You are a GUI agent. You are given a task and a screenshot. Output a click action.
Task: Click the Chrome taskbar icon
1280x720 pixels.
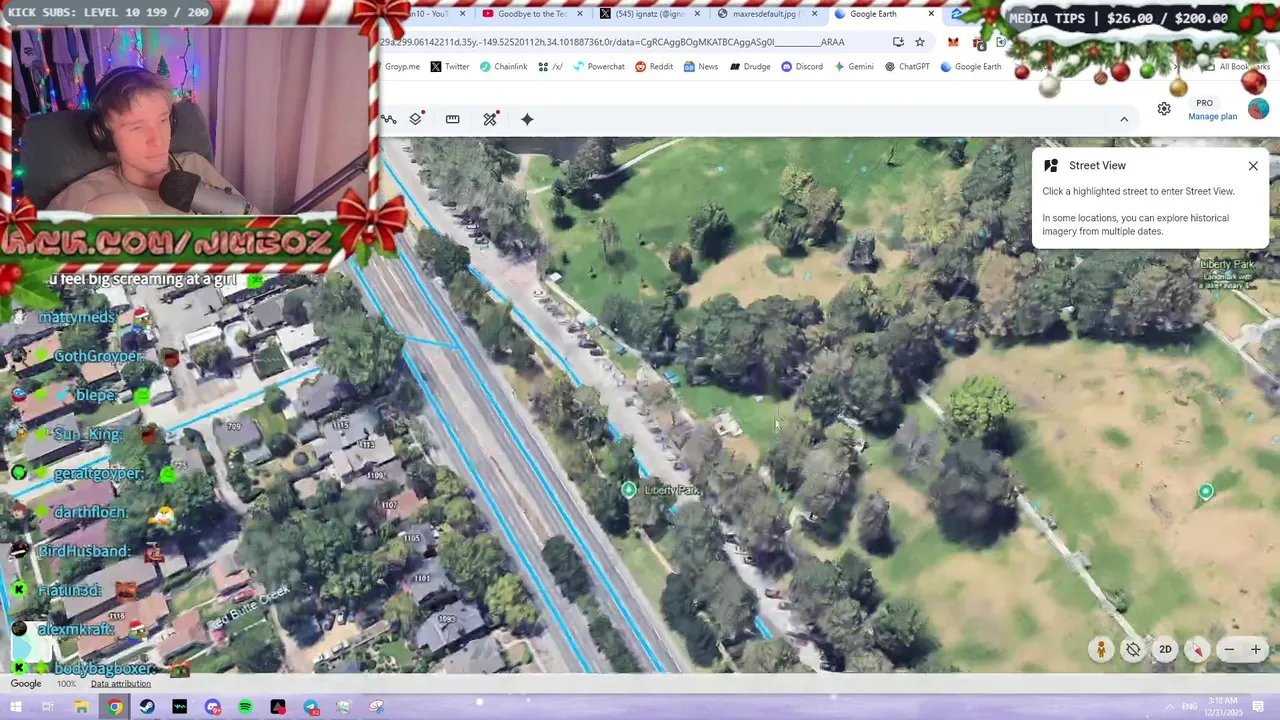pyautogui.click(x=115, y=707)
